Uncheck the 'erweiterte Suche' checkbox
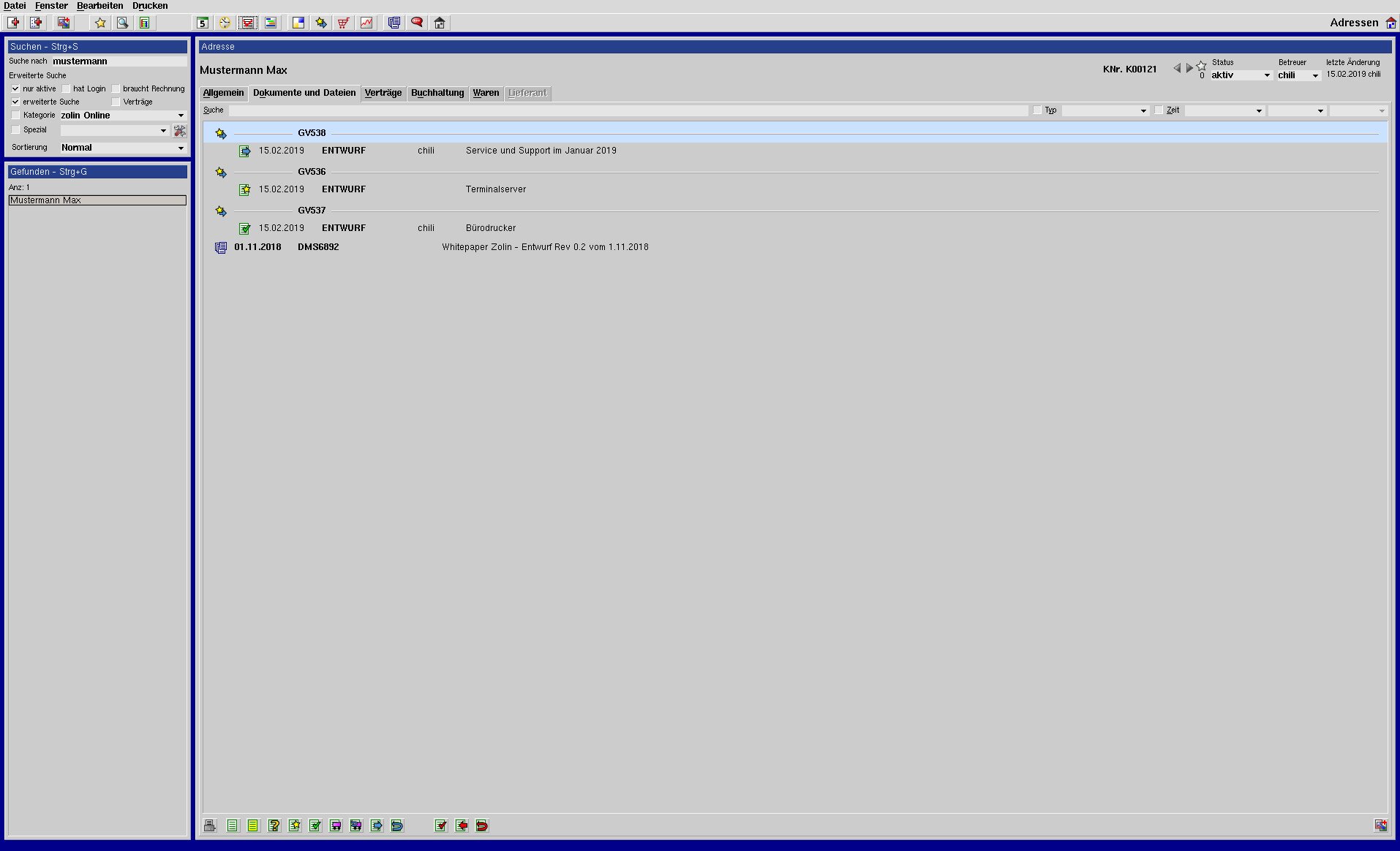The image size is (1400, 851). (15, 102)
